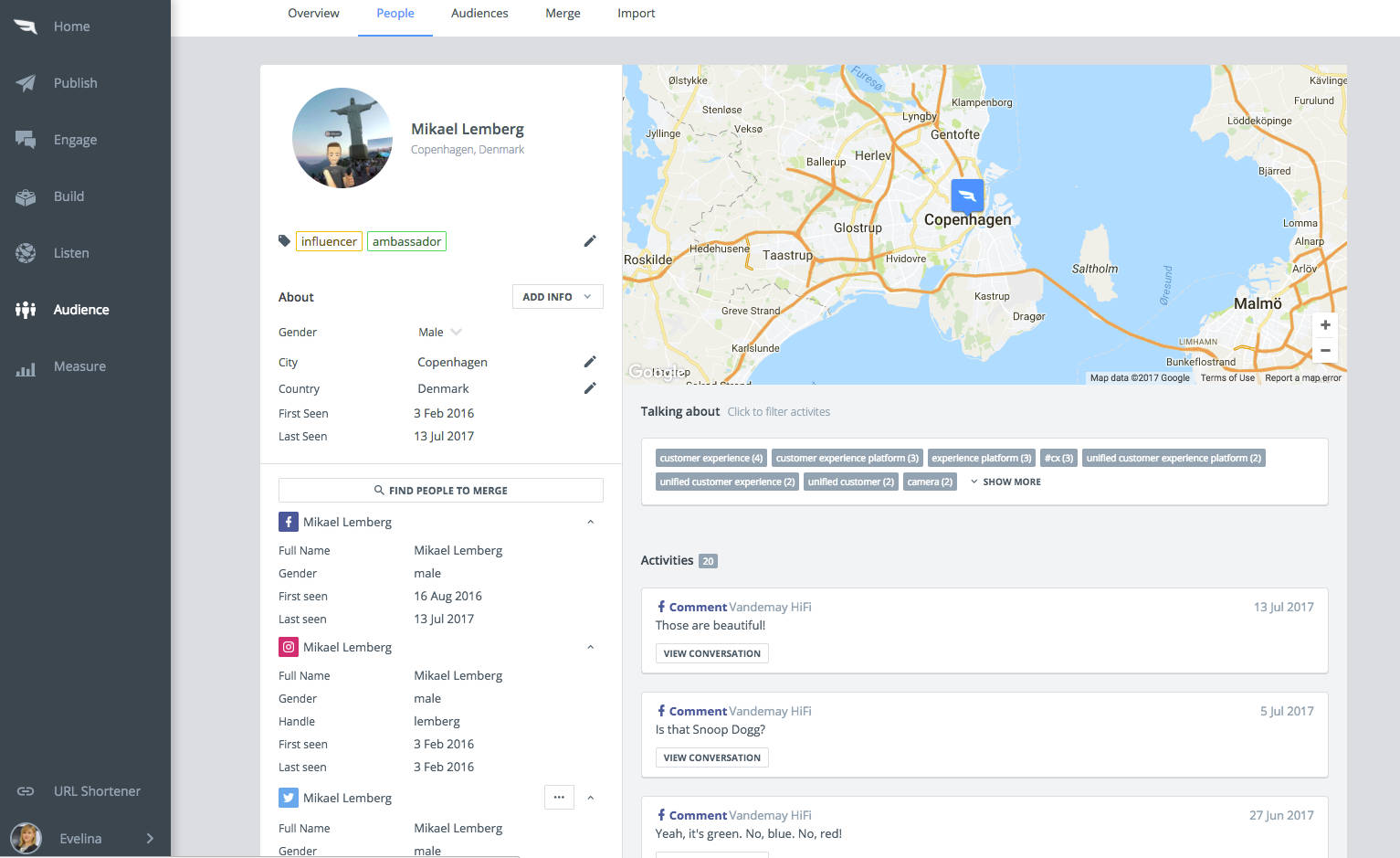The image size is (1400, 858).
Task: Select the Instagram profile icon for Mikael Lemberg
Action: (x=289, y=646)
